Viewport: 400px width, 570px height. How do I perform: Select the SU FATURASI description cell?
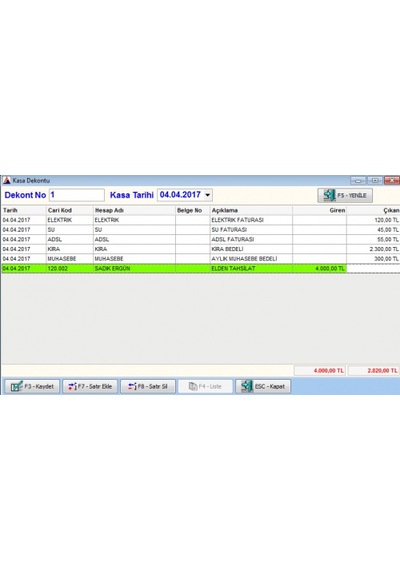coord(251,230)
